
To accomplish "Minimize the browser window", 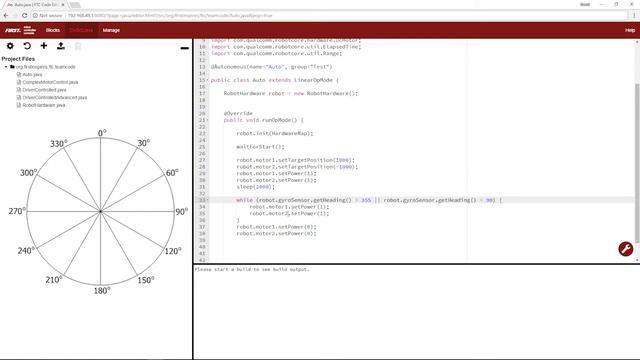I will (601, 4).
